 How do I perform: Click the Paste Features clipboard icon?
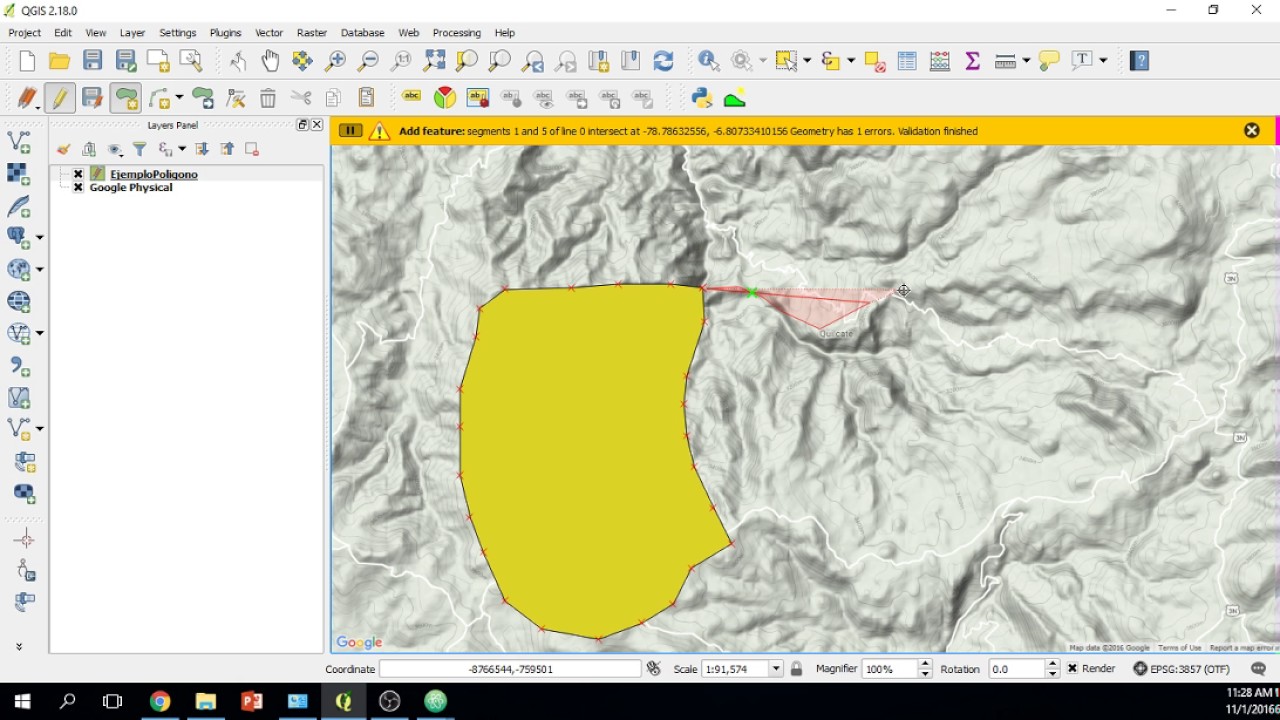pos(366,98)
